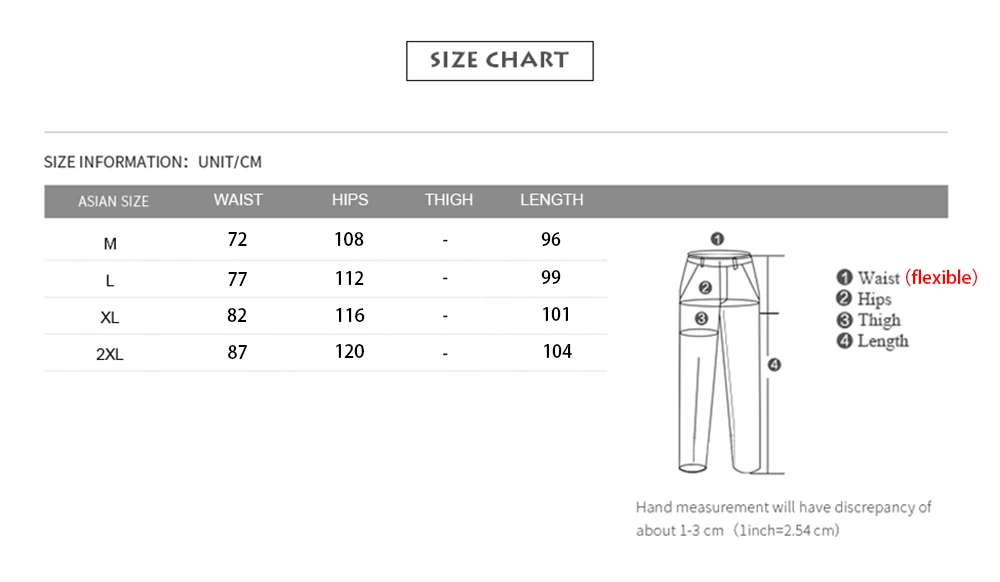Select the WAIST column header
The height and width of the screenshot is (582, 1000).
(x=238, y=200)
